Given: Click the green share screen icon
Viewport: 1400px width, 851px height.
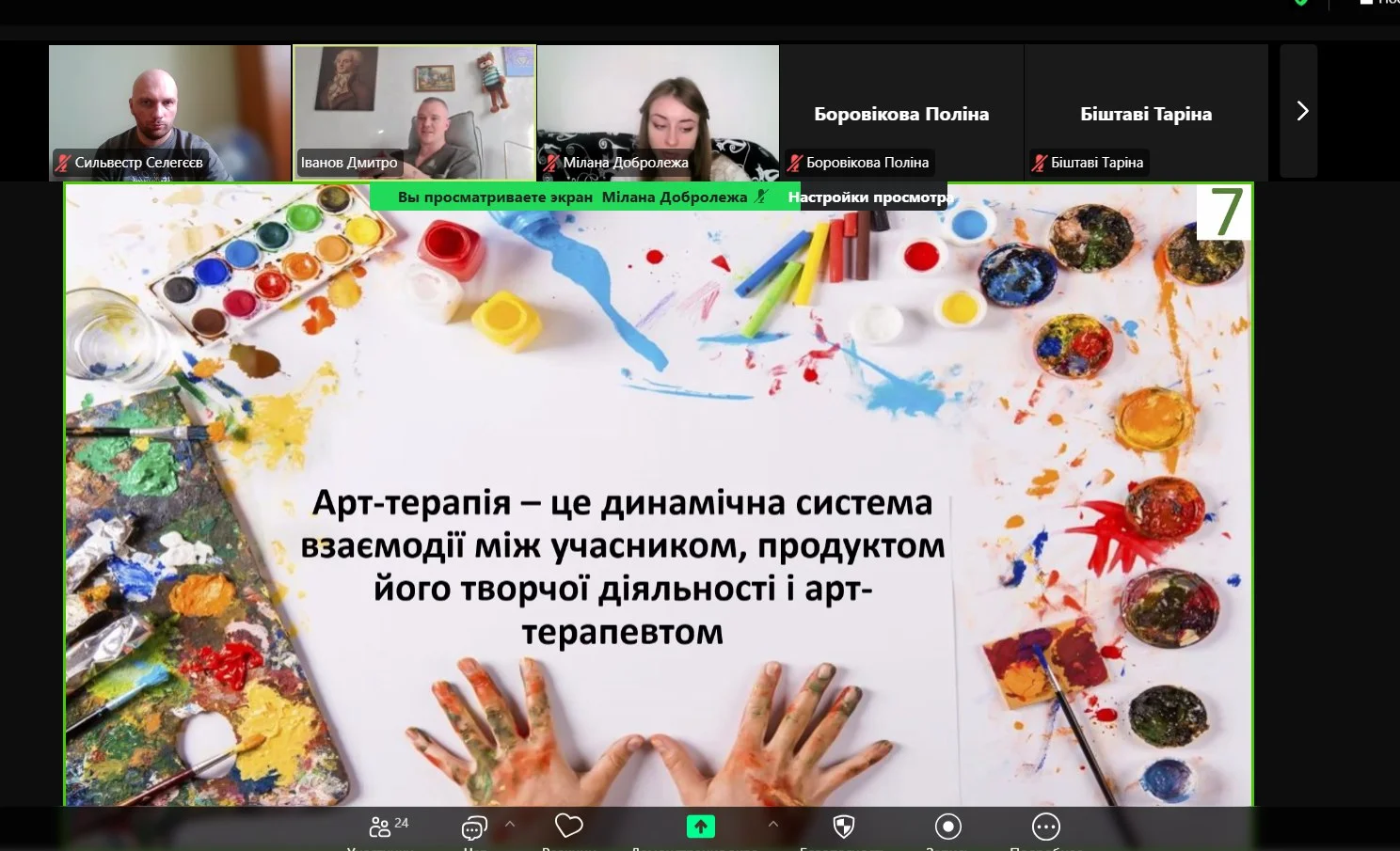Looking at the screenshot, I should tap(700, 827).
